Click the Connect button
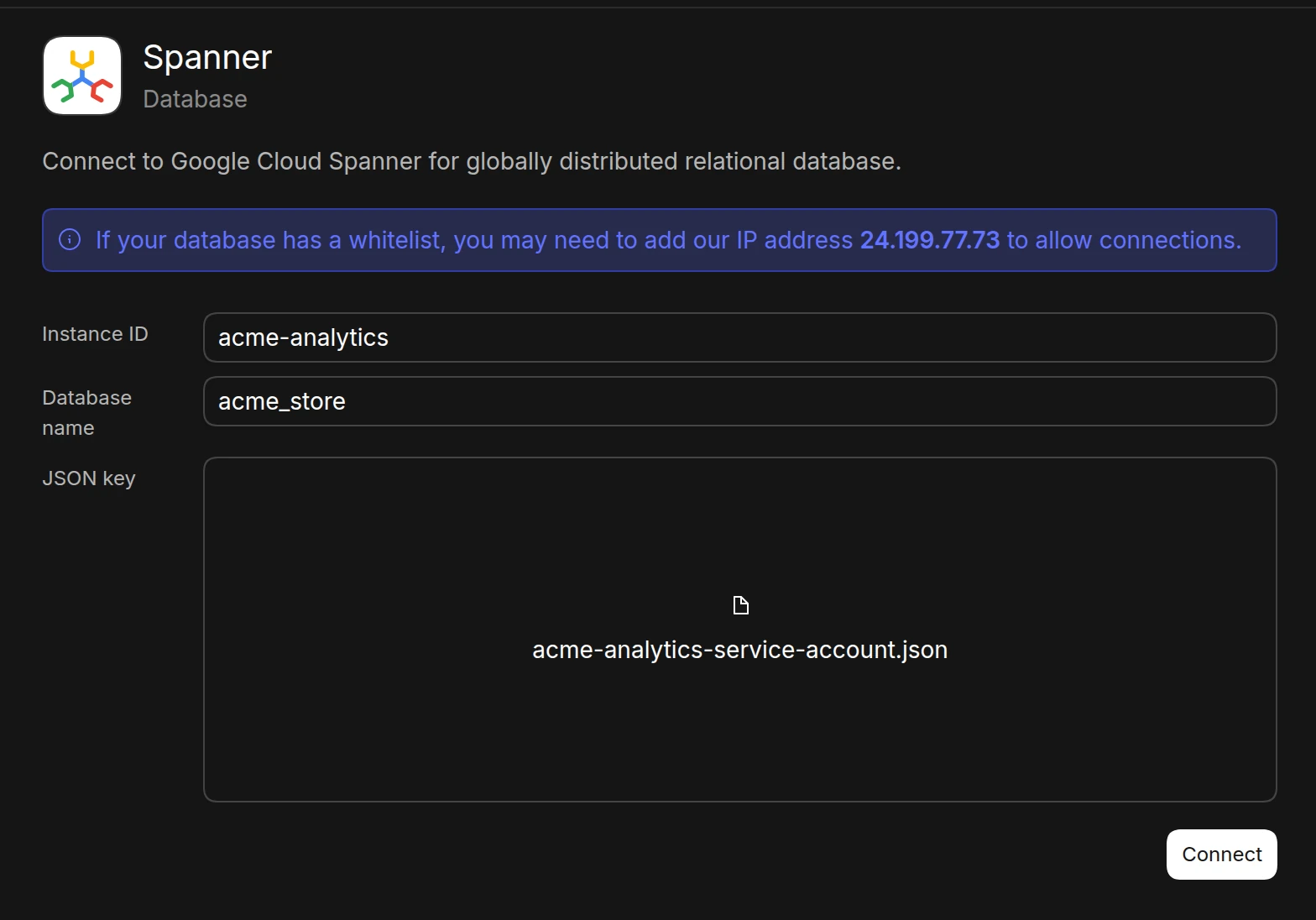This screenshot has width=1316, height=920. (1221, 855)
